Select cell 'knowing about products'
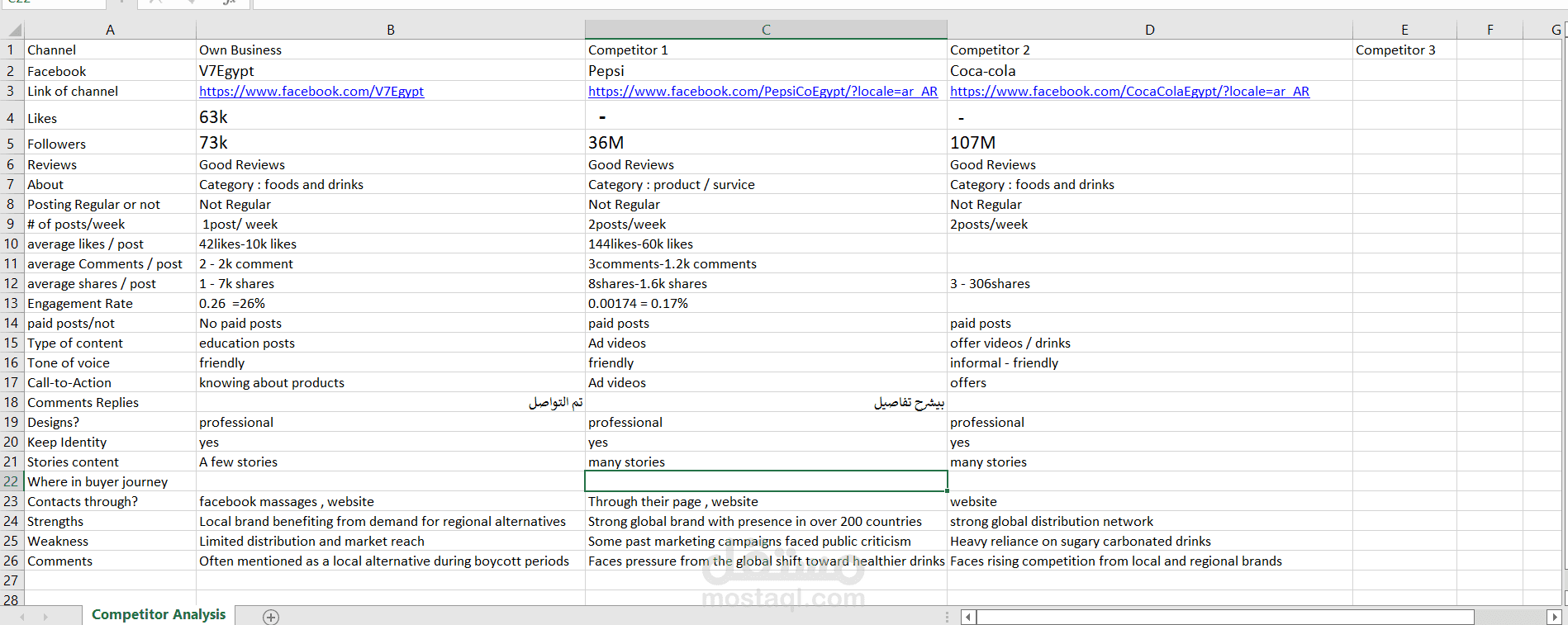The height and width of the screenshot is (625, 1568). (391, 383)
